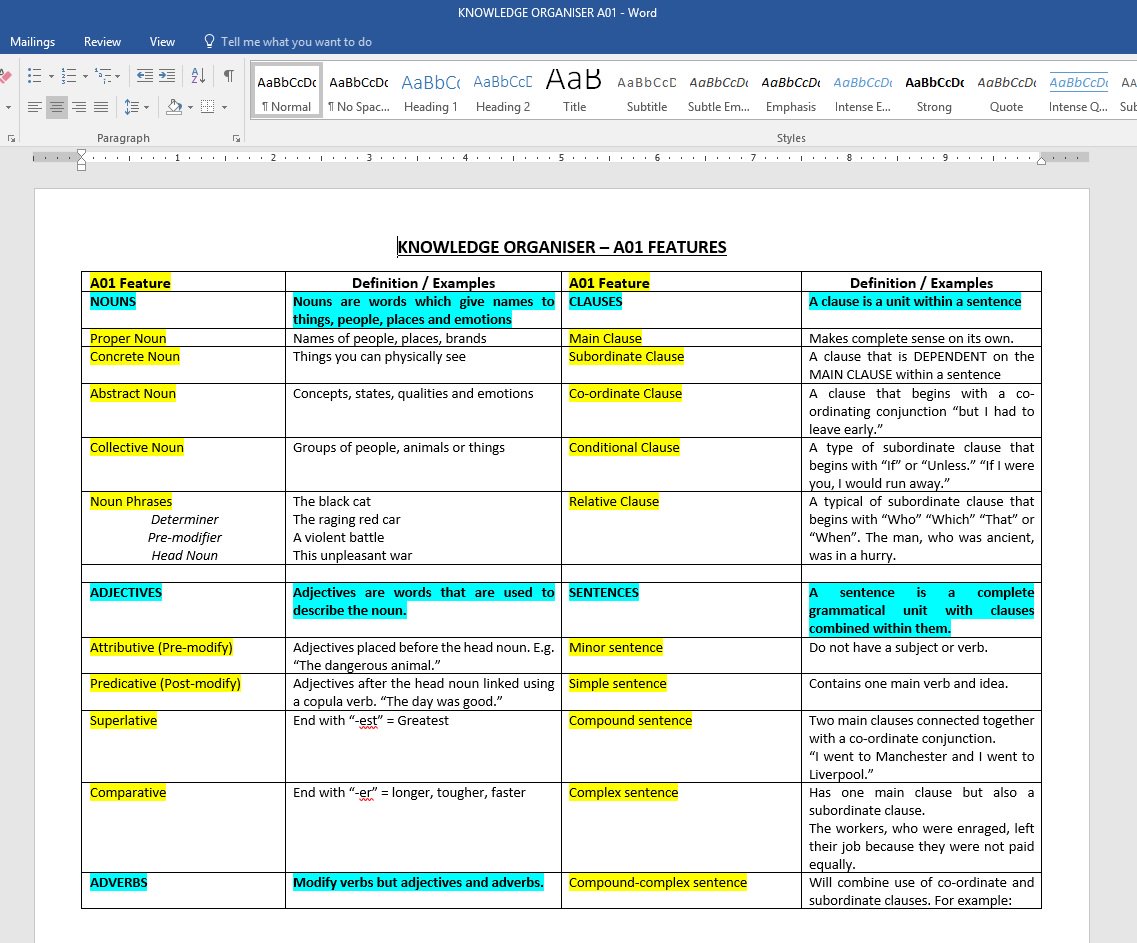Screen dimensions: 1137x943
Task: Increase paragraph indent
Action: [167, 75]
